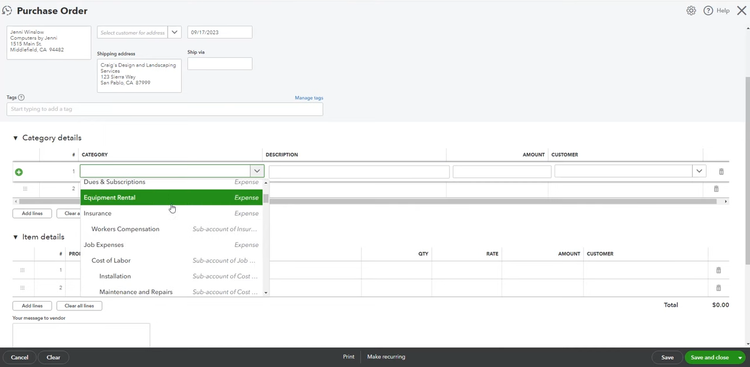Choose Equipment Rental expense category
The image size is (750, 367).
[x=171, y=198]
